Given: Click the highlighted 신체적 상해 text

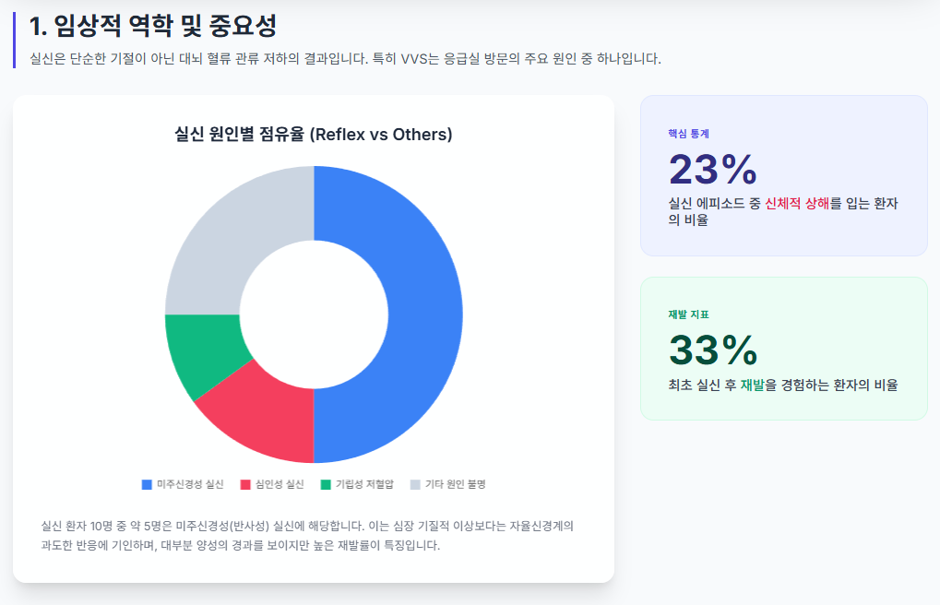Looking at the screenshot, I should 797,203.
